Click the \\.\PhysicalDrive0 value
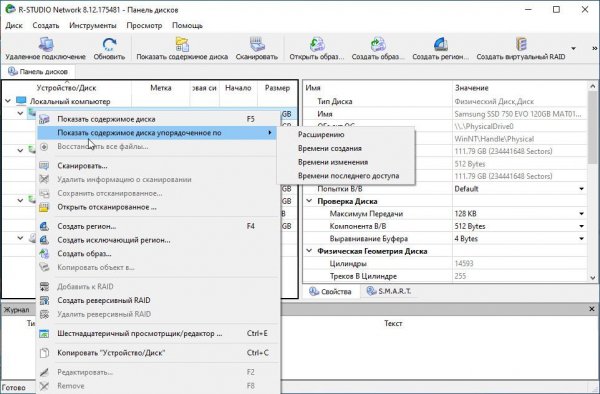This screenshot has width=600, height=394. coord(484,127)
